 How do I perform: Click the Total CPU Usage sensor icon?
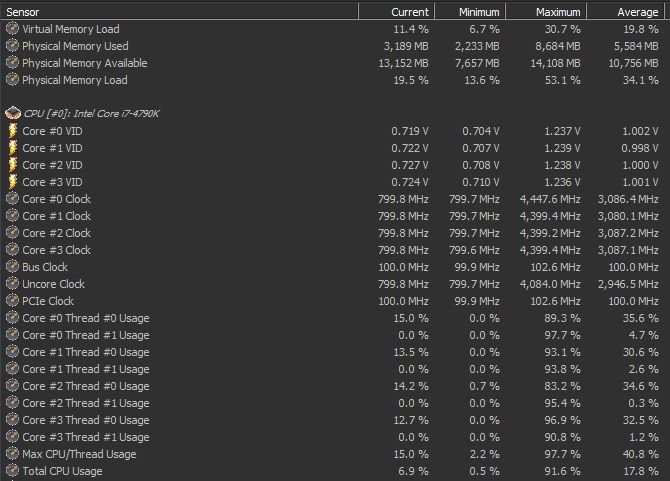12,471
